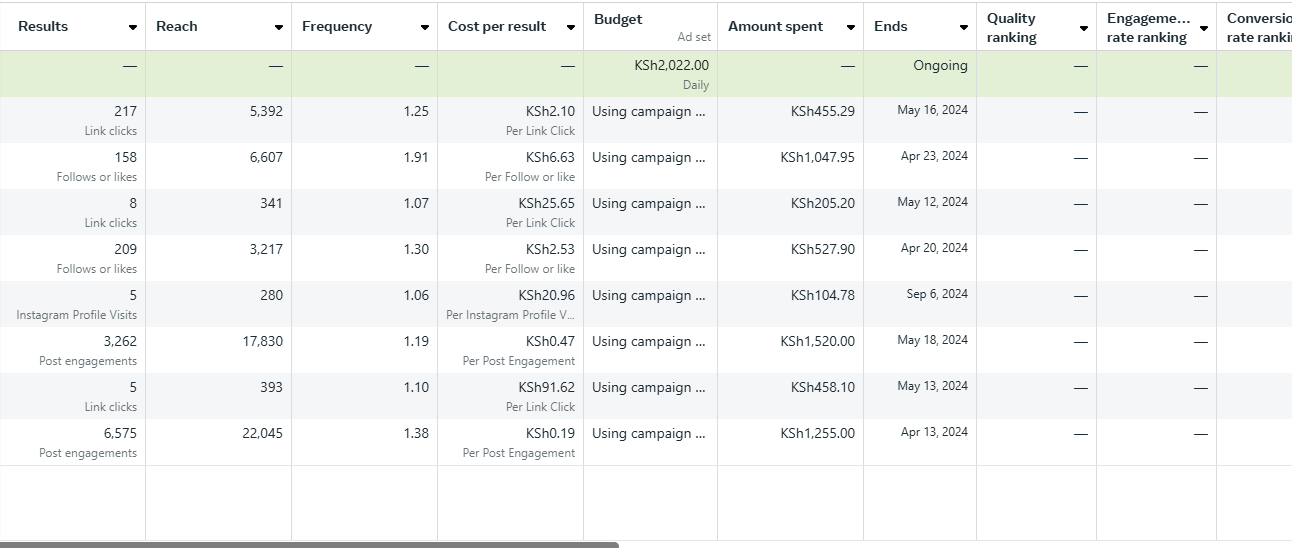Click the 5 Instagram Profile Visits result

(x=132, y=296)
